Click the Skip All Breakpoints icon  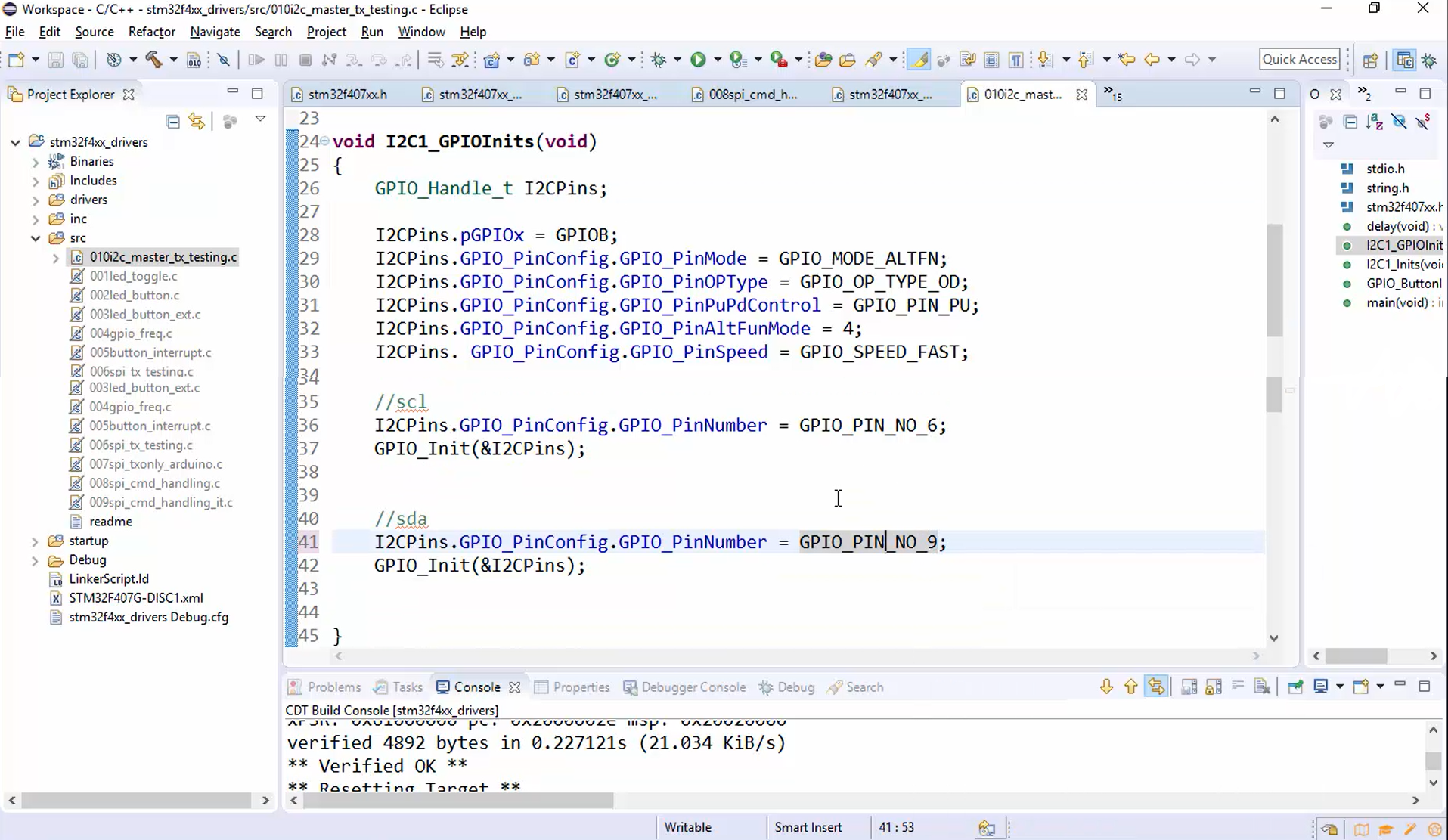pyautogui.click(x=223, y=60)
